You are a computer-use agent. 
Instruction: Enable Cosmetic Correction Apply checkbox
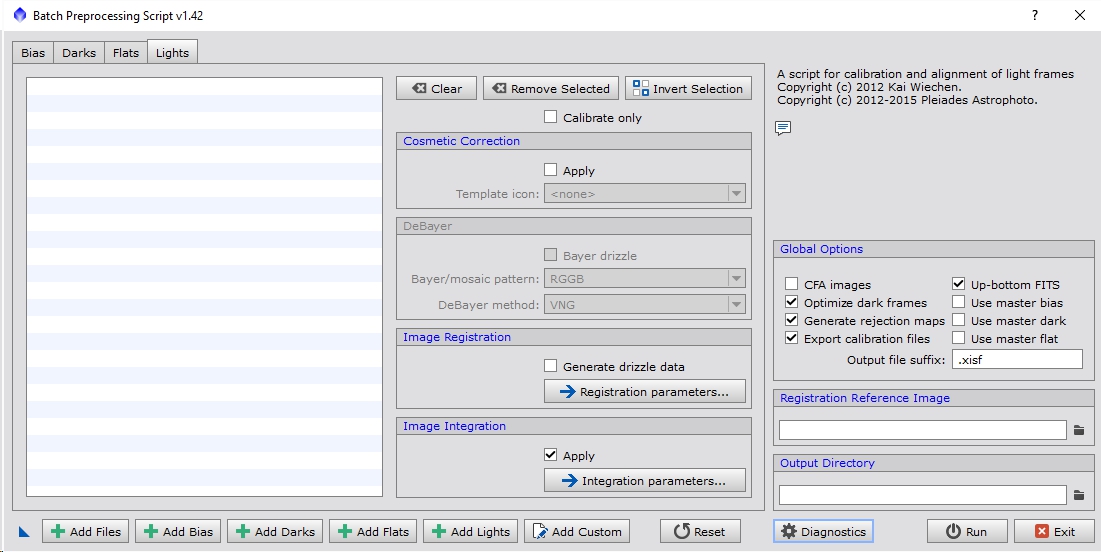(x=550, y=170)
